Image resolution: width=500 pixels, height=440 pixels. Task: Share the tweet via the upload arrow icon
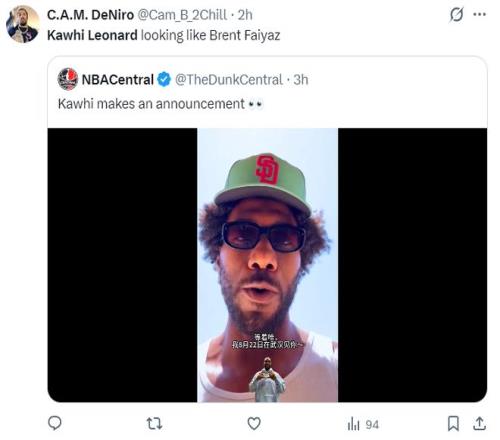(x=479, y=423)
